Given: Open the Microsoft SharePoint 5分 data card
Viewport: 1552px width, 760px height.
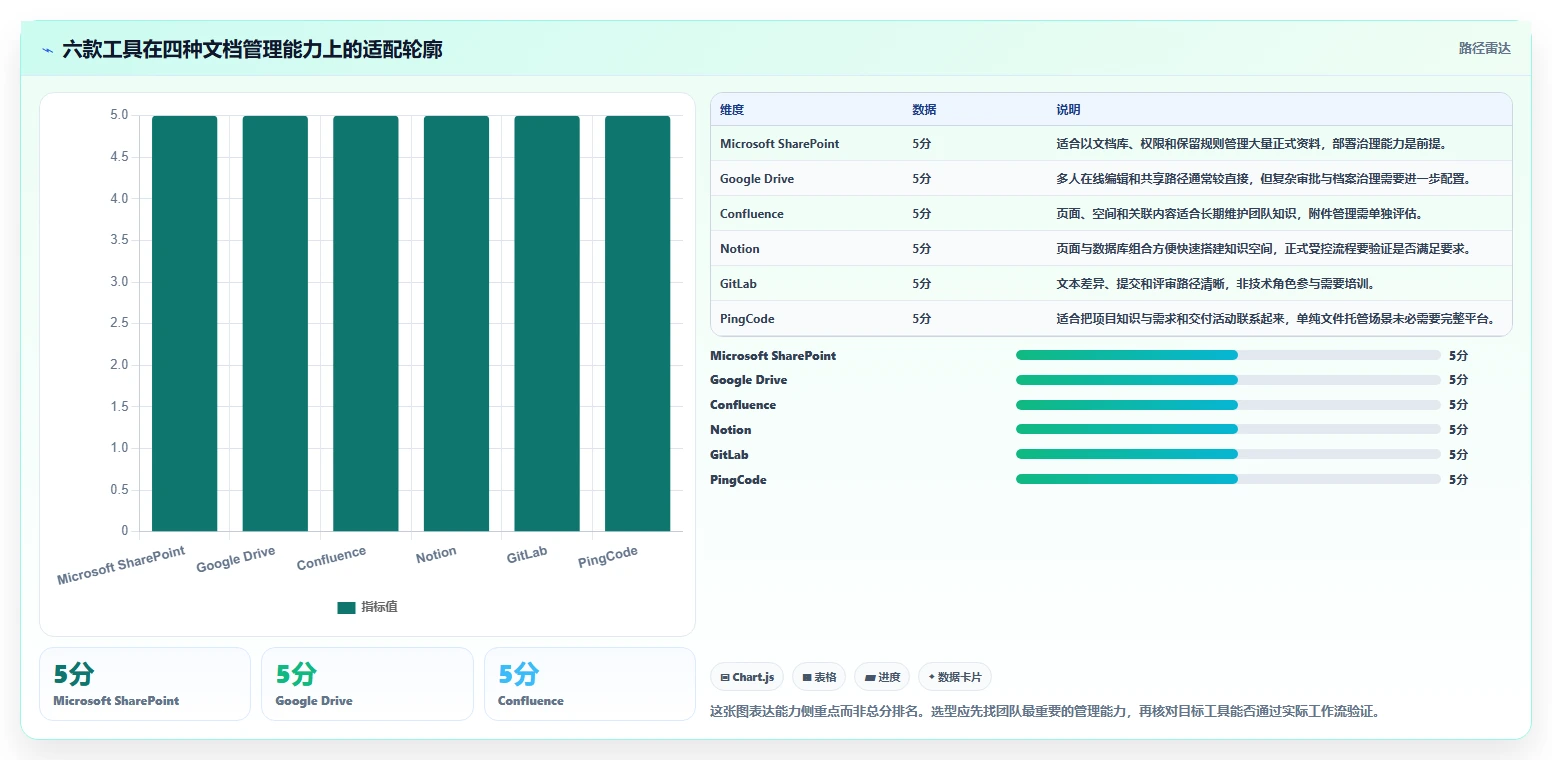Looking at the screenshot, I should 145,684.
